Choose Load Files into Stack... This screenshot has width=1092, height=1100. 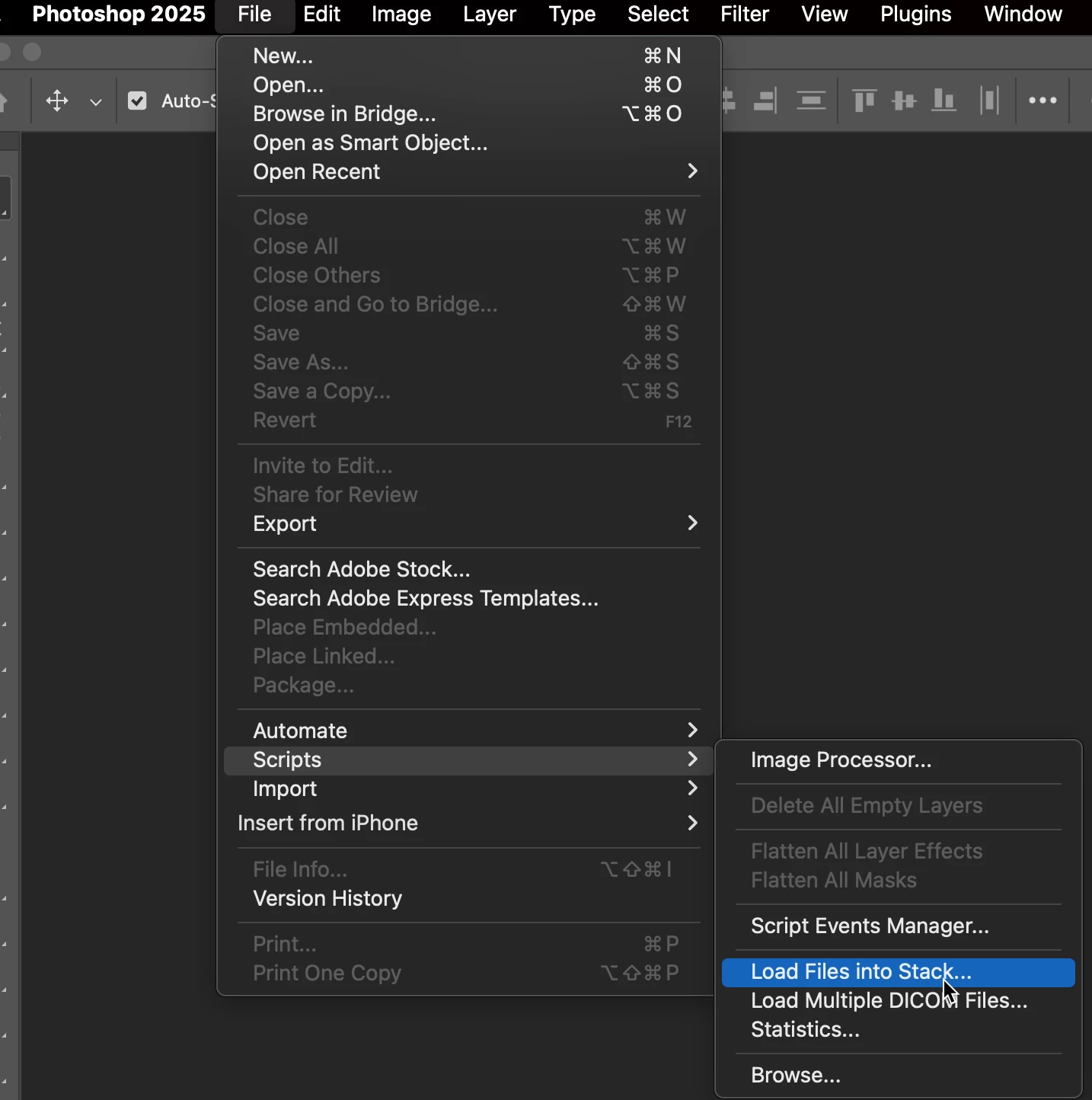(899, 972)
